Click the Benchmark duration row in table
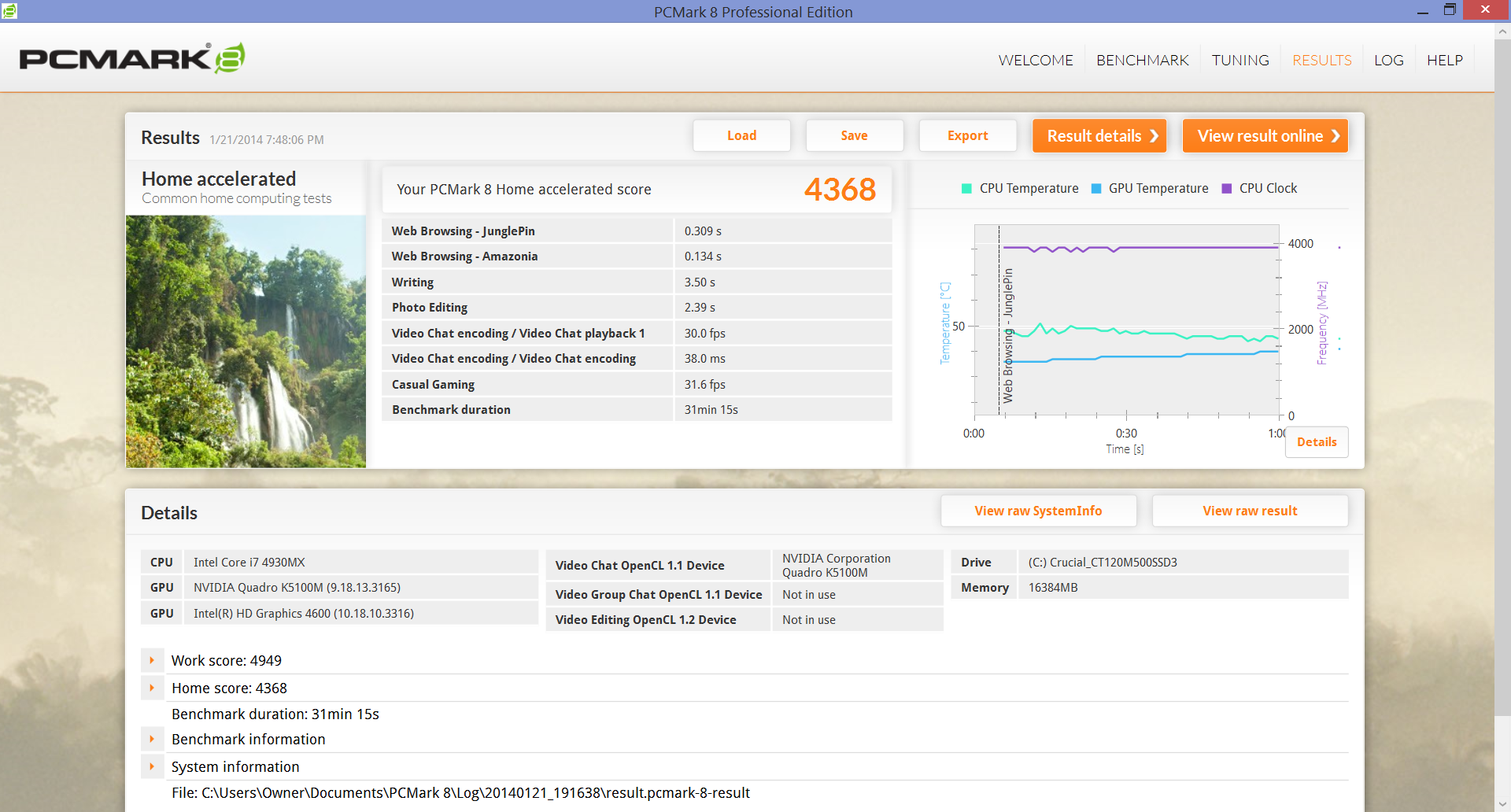The image size is (1511, 812). click(x=637, y=410)
